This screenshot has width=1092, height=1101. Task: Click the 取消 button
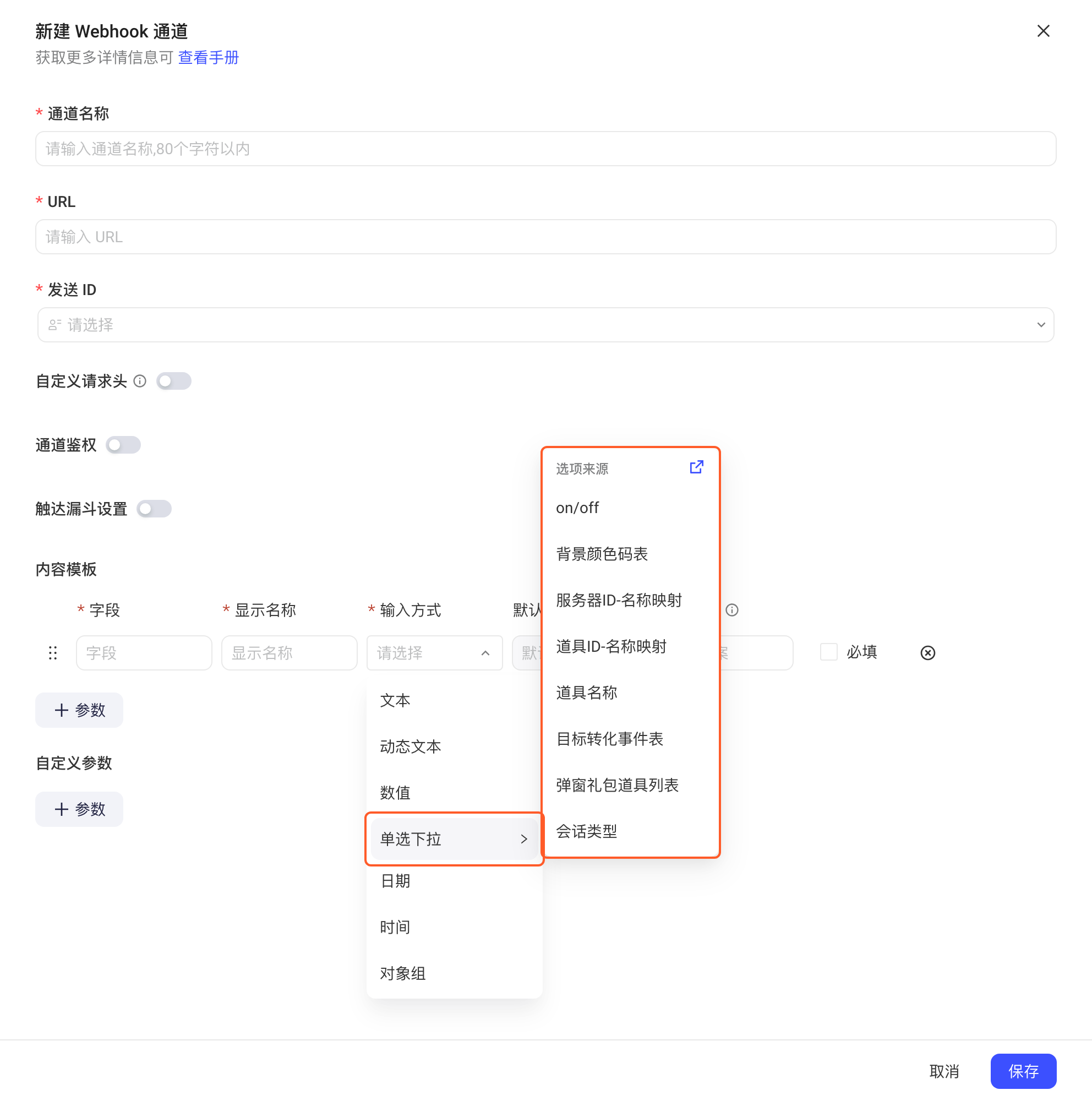(944, 1071)
